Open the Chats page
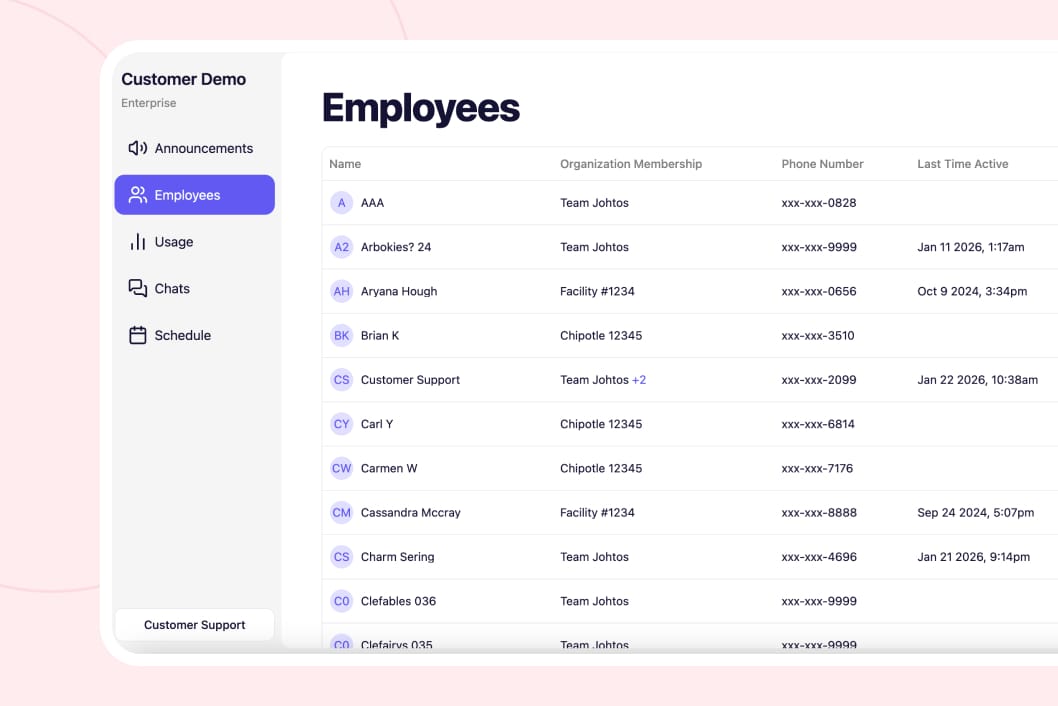 (194, 288)
